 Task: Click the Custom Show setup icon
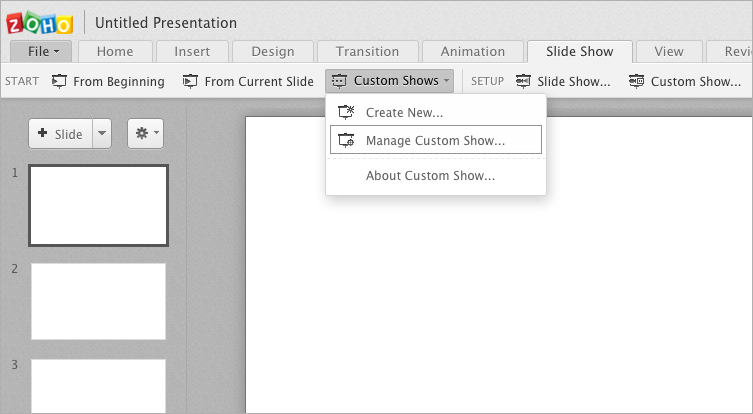(x=637, y=81)
